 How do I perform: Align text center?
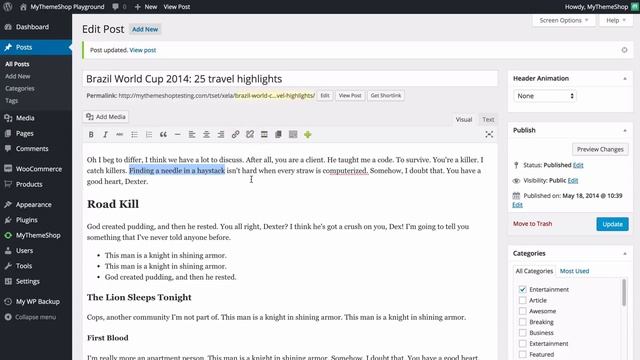point(207,135)
